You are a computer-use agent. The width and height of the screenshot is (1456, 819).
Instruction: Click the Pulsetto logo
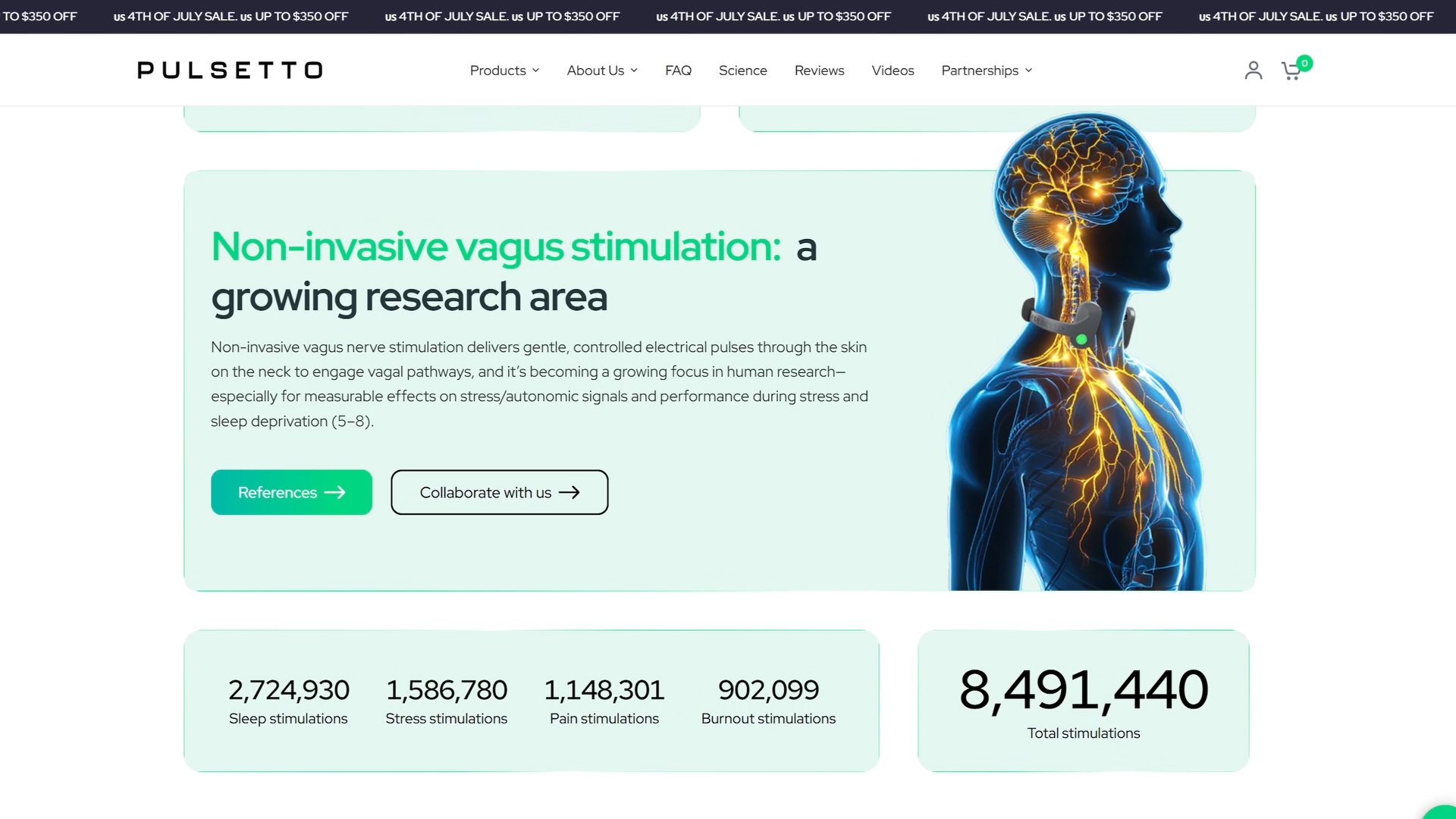(x=230, y=71)
